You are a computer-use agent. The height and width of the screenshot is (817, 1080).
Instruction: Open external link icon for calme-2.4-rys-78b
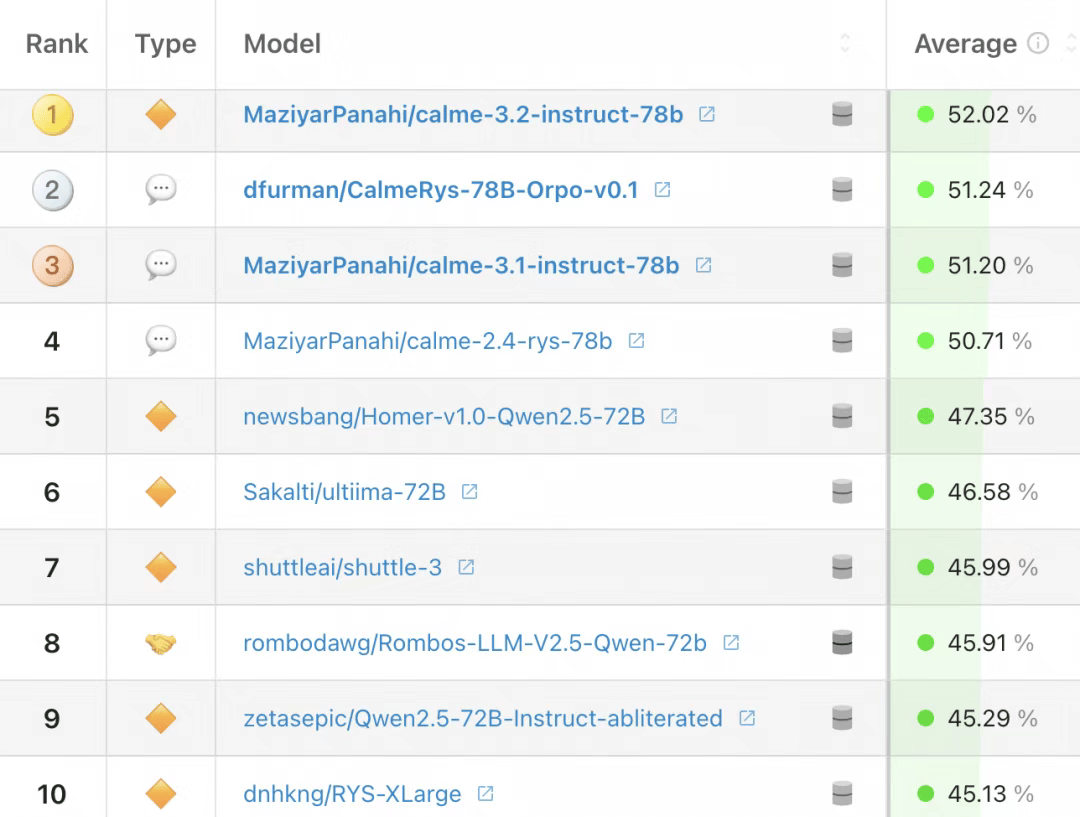coord(636,340)
